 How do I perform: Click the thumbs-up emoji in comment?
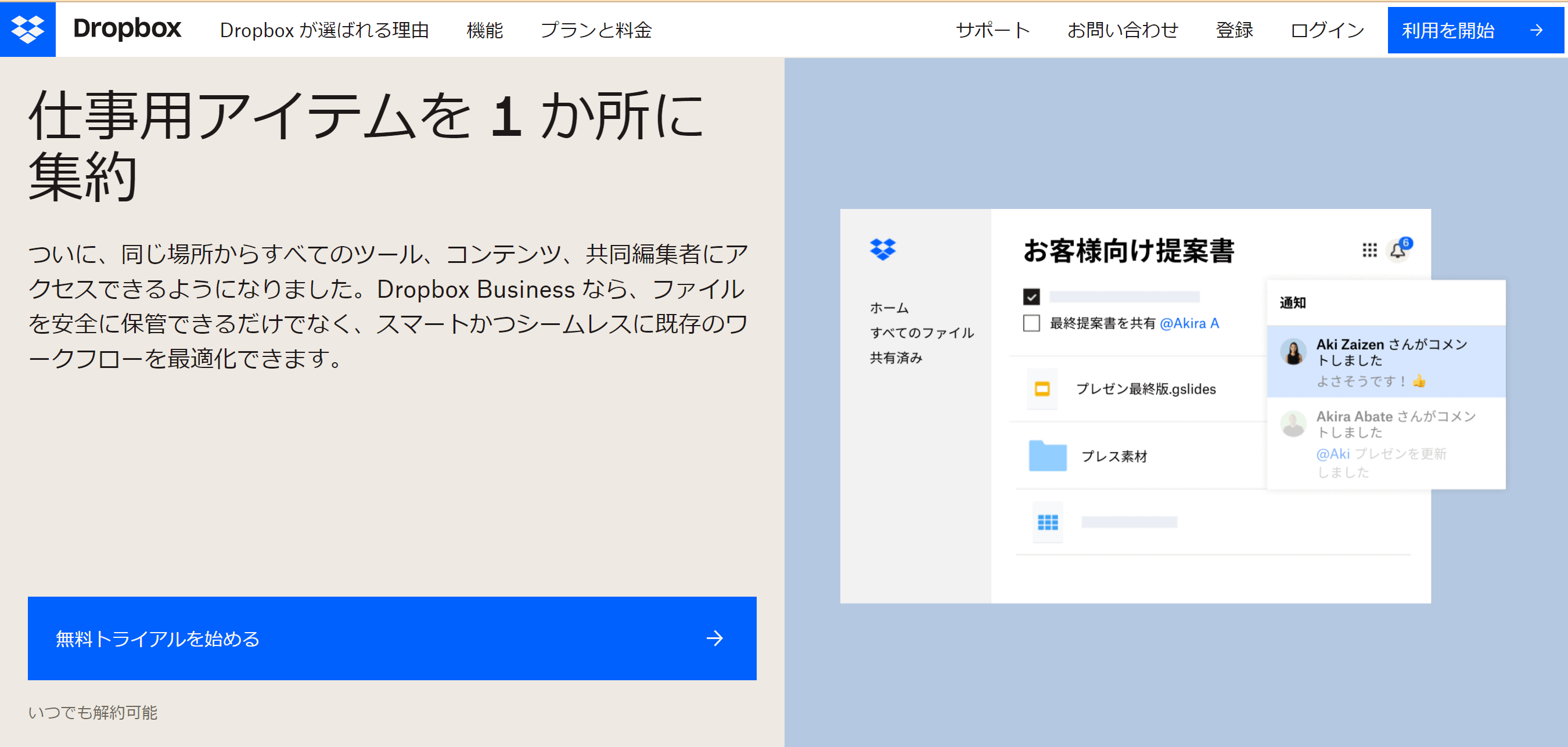tap(1419, 381)
